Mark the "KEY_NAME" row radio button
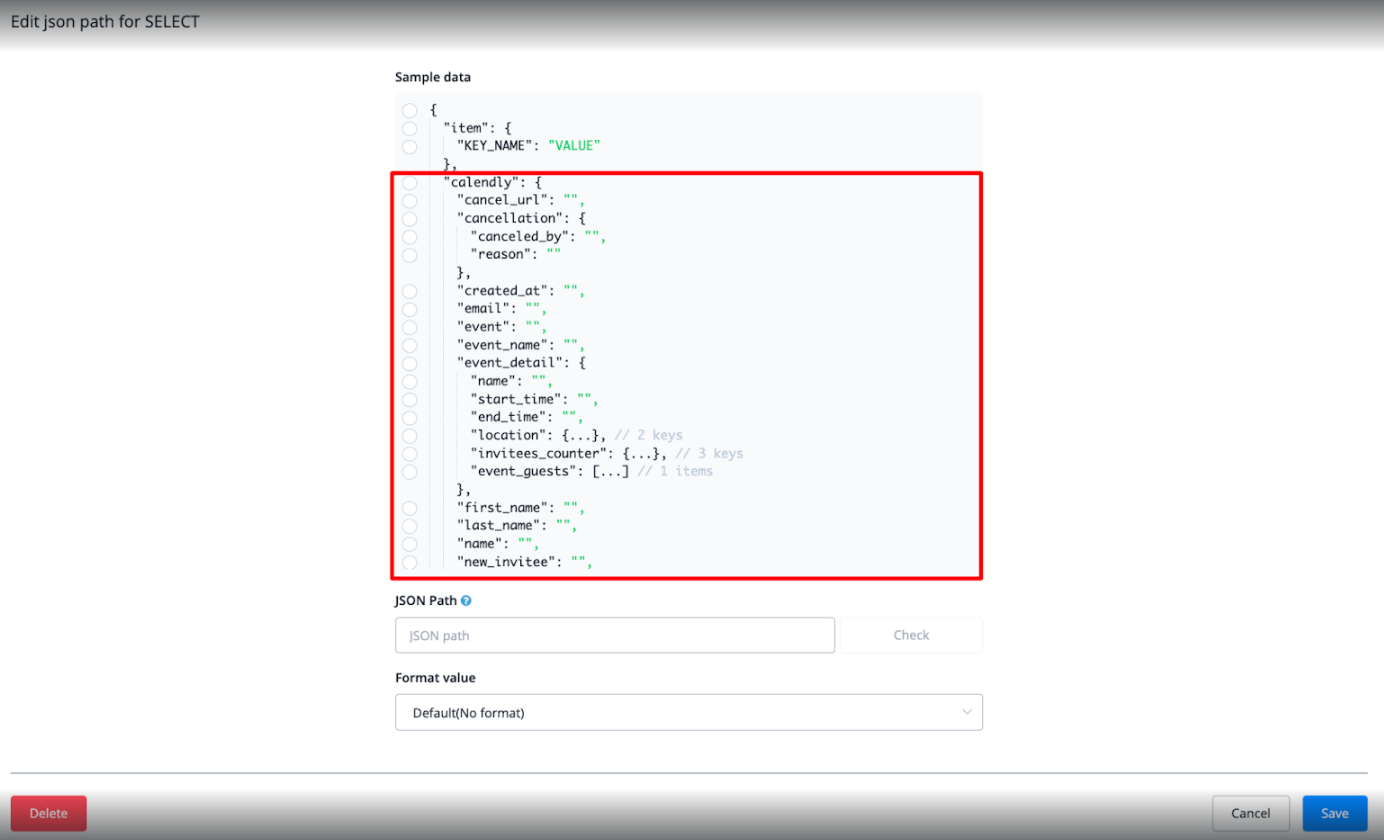Image resolution: width=1384 pixels, height=840 pixels. coord(409,147)
